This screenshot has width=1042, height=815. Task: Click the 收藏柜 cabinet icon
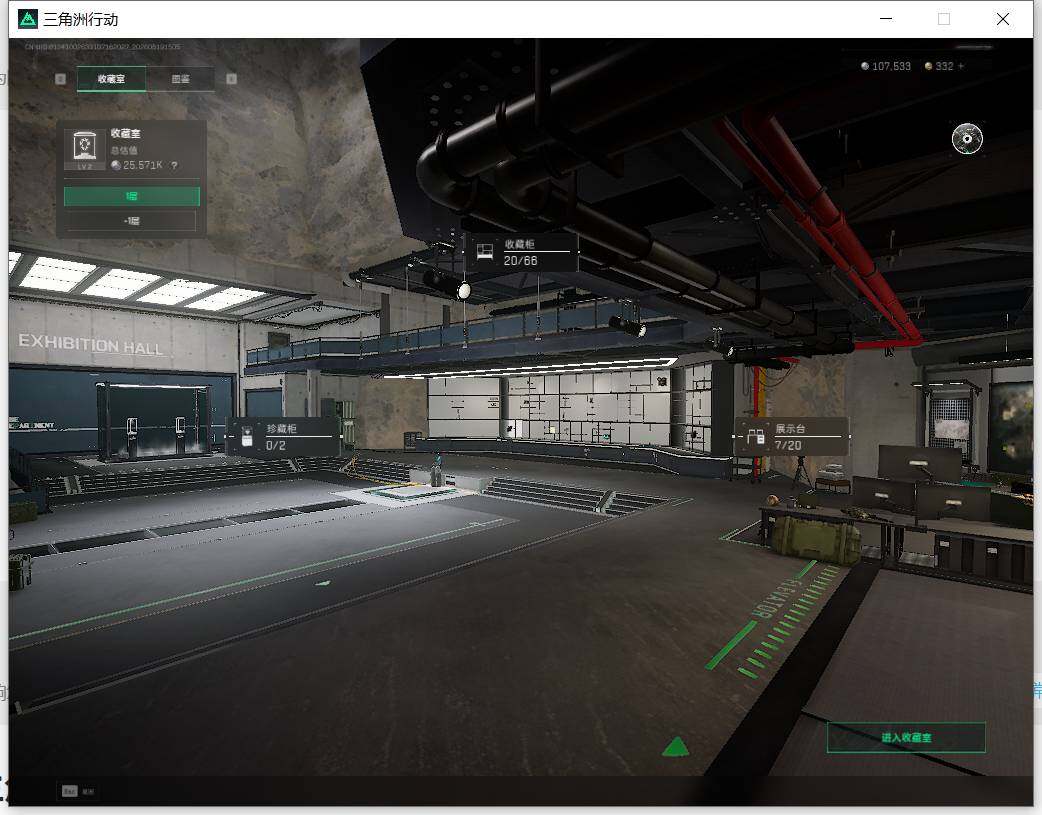[485, 251]
